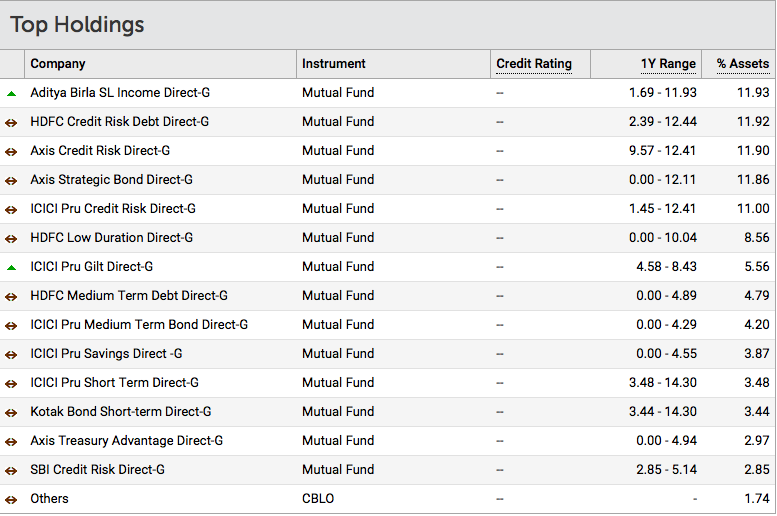Select the 1.69 - 11.93 range value
The width and height of the screenshot is (777, 516).
663,93
